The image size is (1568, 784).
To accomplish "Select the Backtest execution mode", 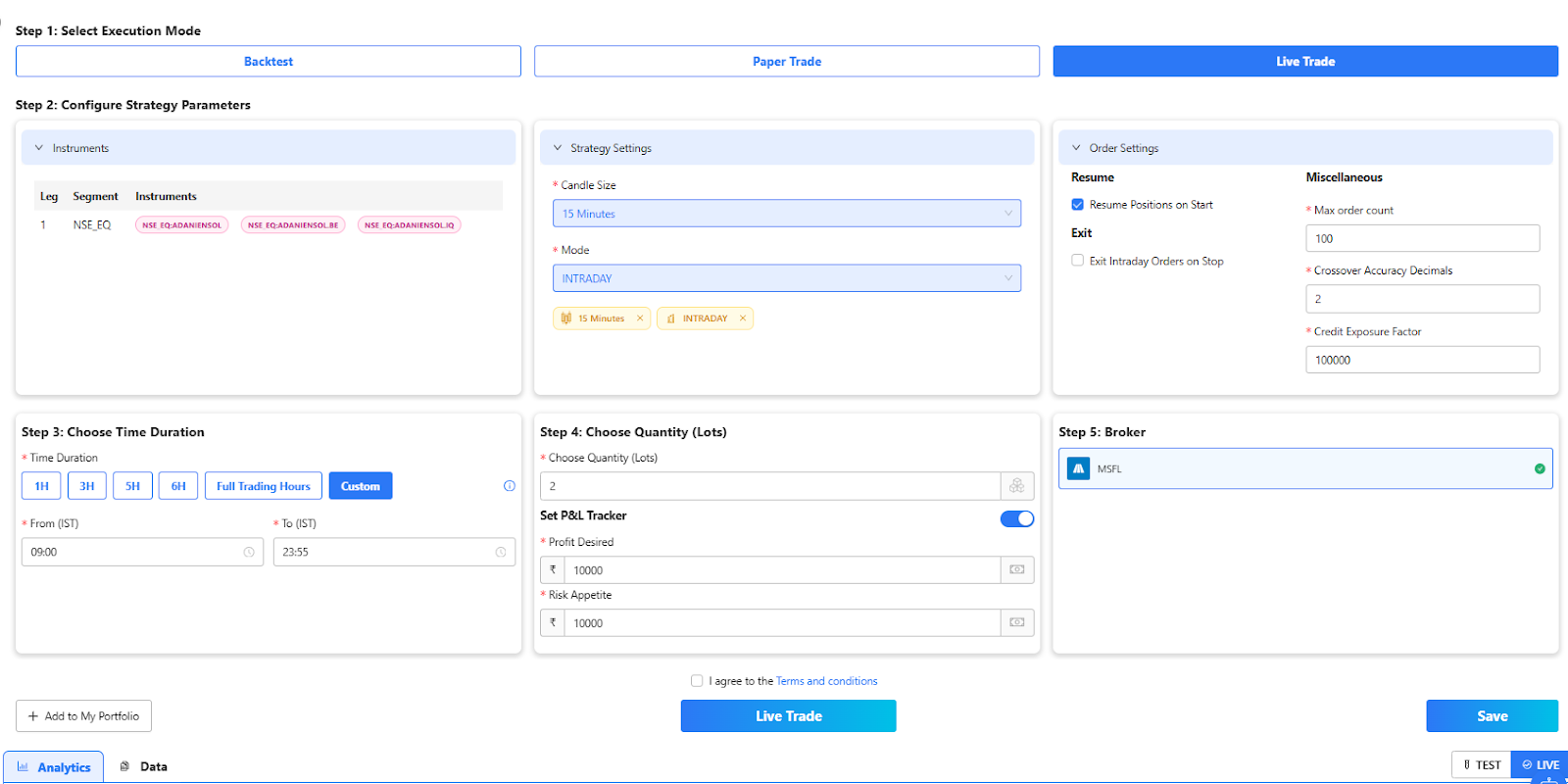I will click(268, 61).
